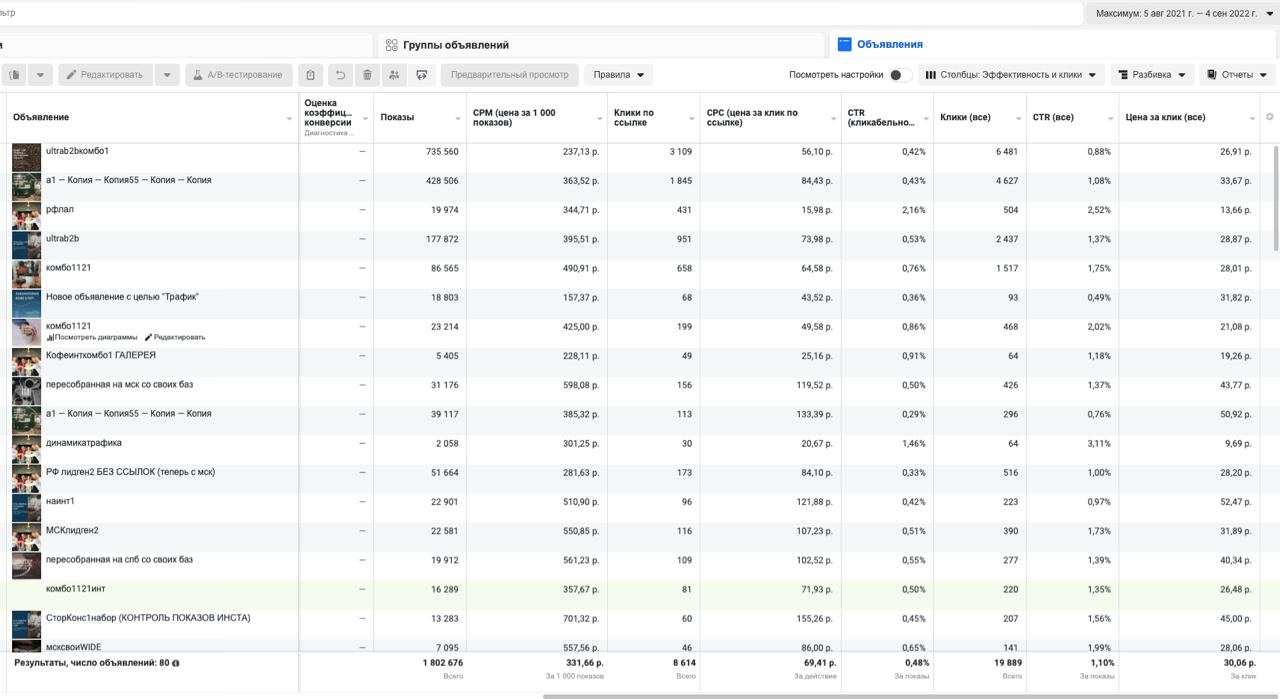The image size is (1280, 699).
Task: Sort by the Клики (все) column header
Action: [980, 117]
